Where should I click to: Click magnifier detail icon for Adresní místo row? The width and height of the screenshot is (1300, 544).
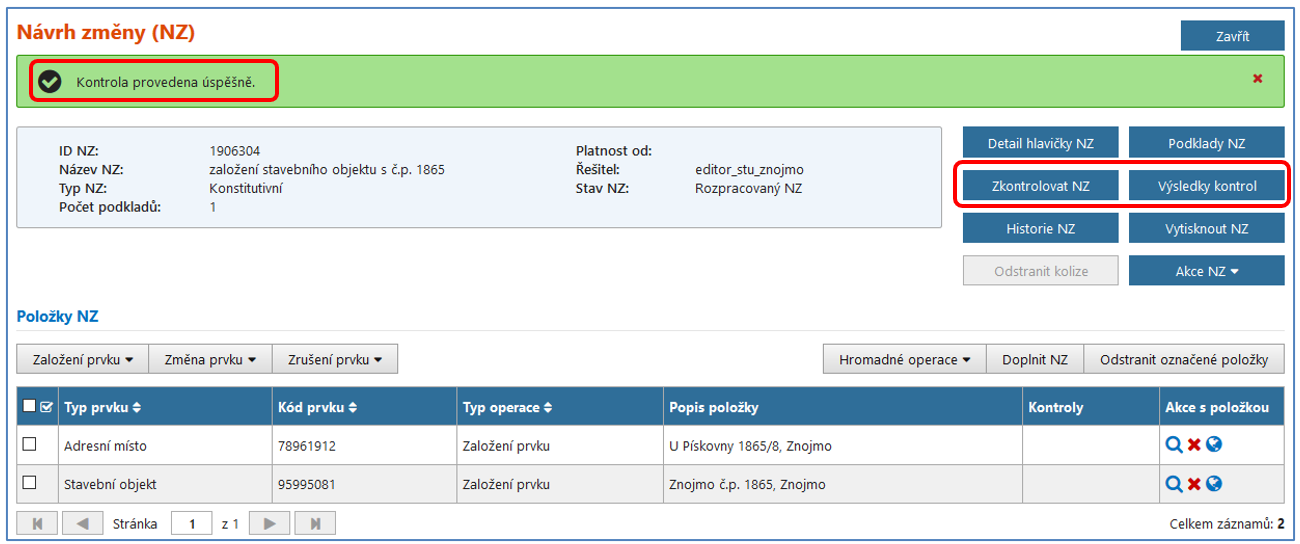click(x=1174, y=446)
